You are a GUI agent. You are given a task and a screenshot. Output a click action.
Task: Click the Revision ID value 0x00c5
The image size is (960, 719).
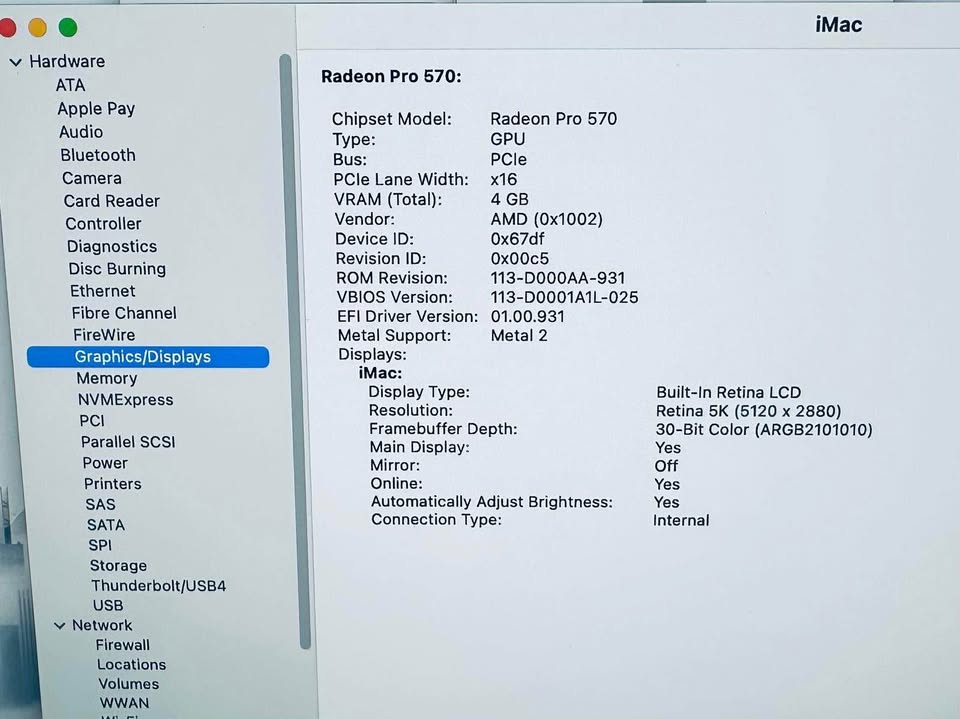click(520, 258)
